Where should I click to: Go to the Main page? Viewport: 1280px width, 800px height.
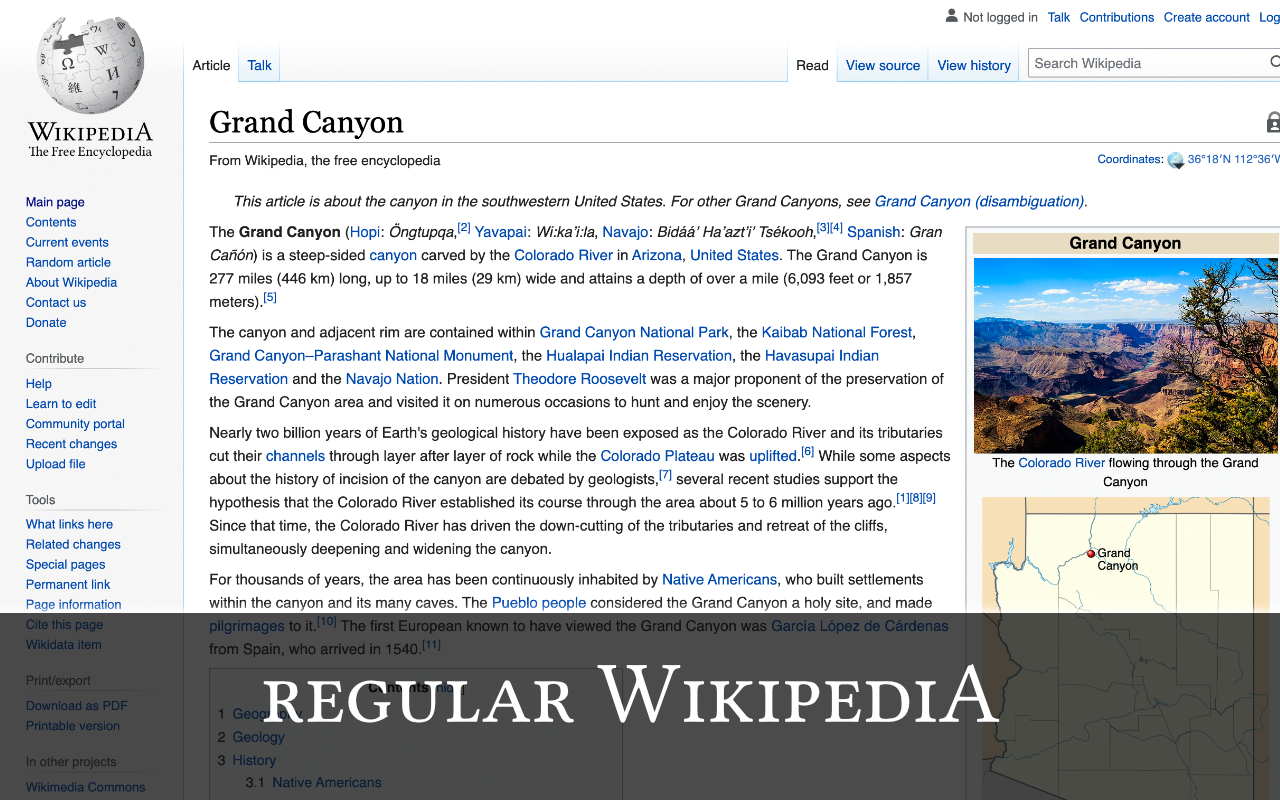[53, 202]
